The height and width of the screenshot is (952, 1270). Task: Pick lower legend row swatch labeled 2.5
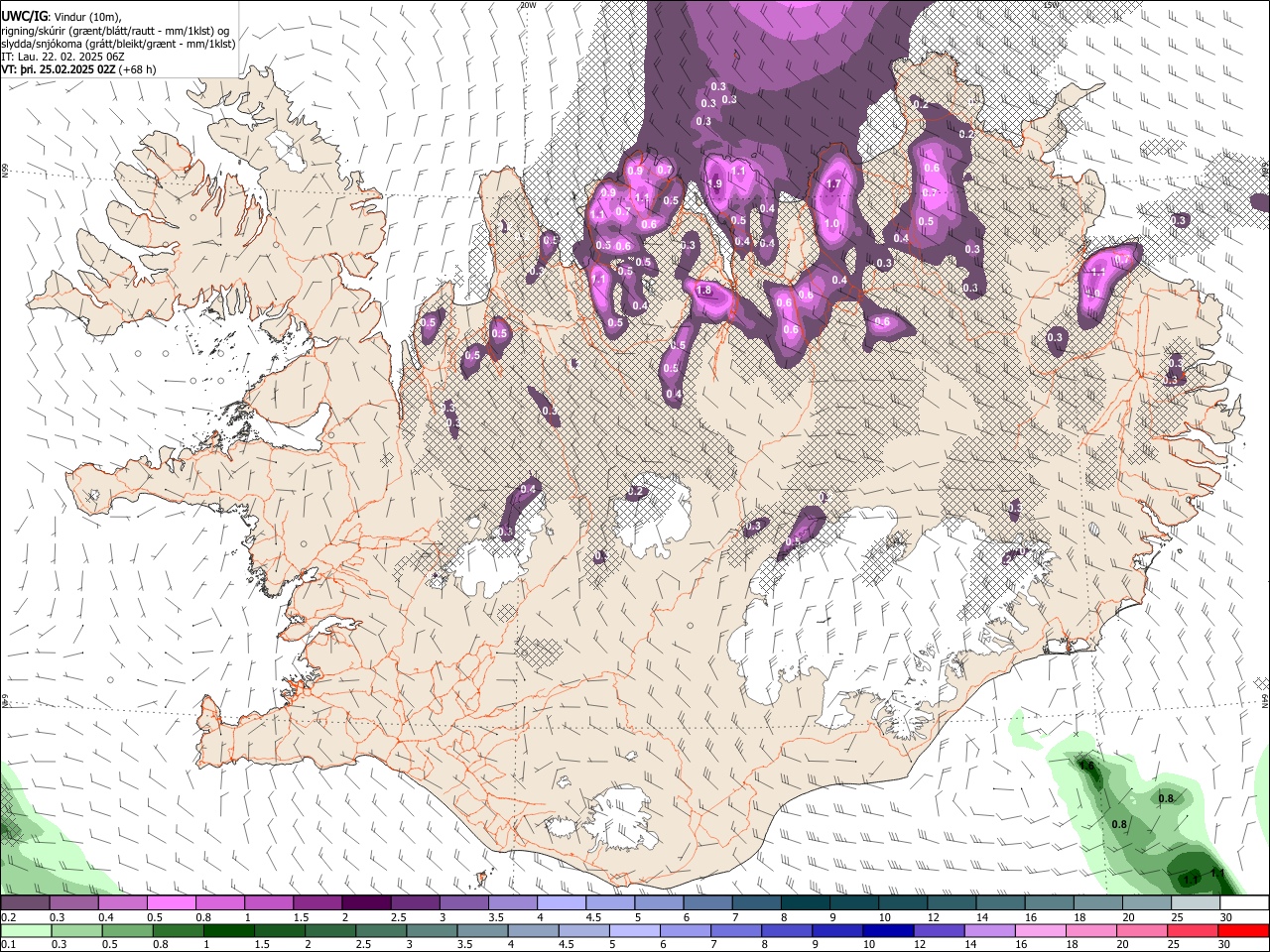(x=381, y=931)
